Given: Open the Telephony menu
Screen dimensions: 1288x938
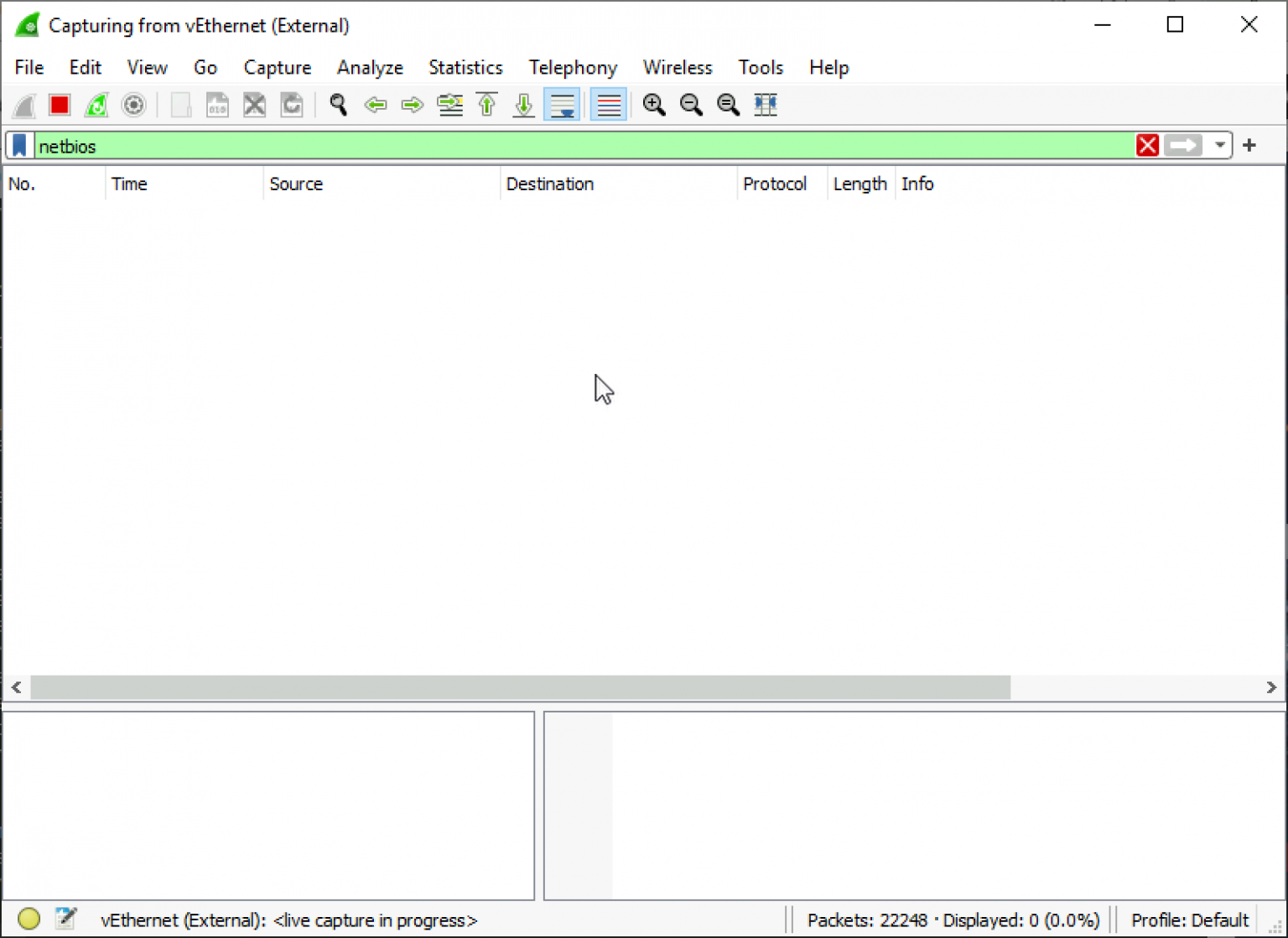Looking at the screenshot, I should click(x=573, y=67).
